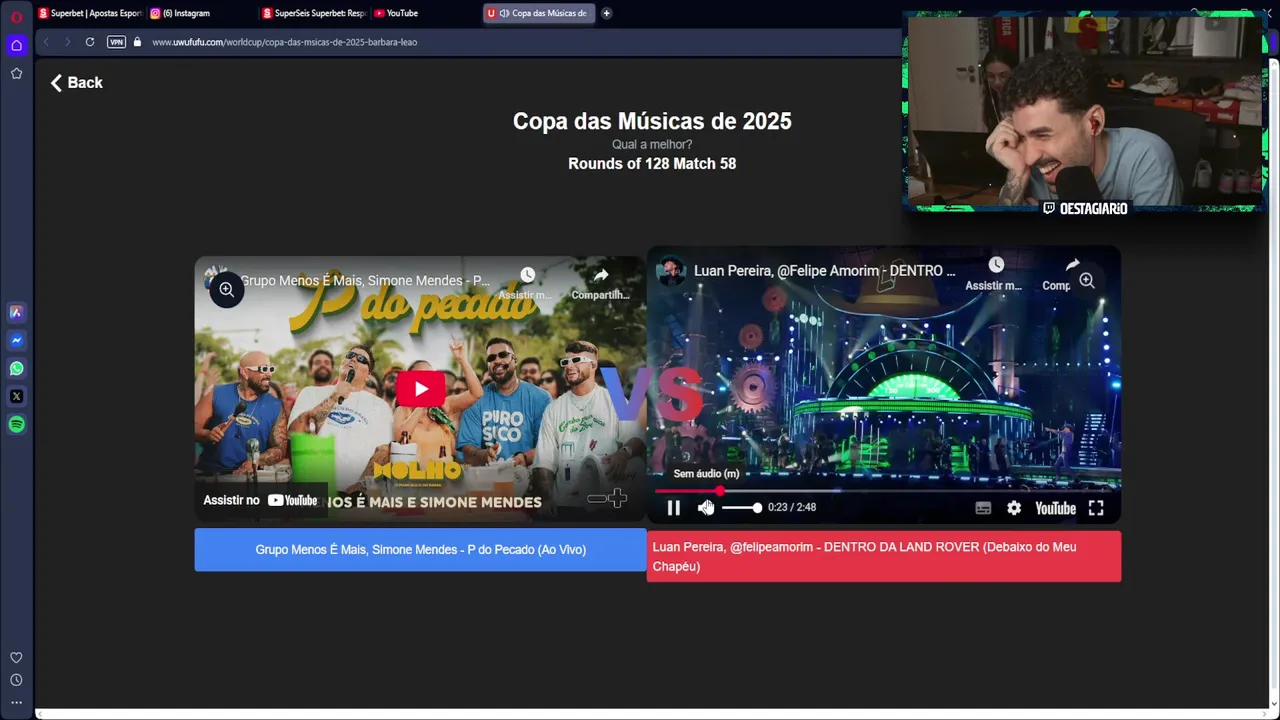1280x720 pixels.
Task: Open Assistir no YouTube on left video
Action: [261, 500]
